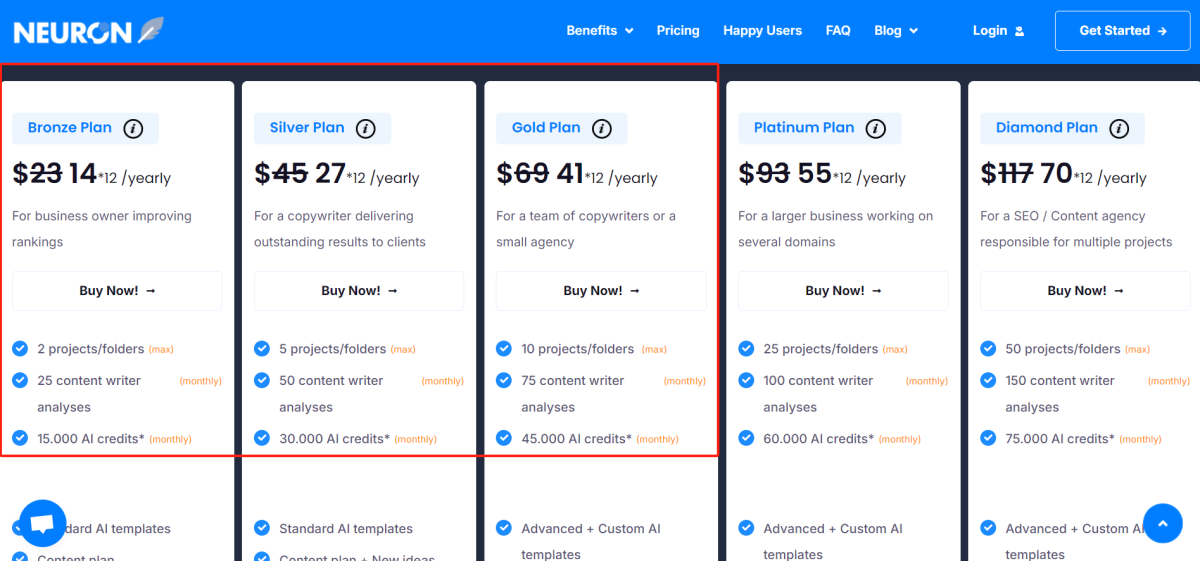Open the Pricing menu item
Image resolution: width=1200 pixels, height=561 pixels.
tap(678, 31)
